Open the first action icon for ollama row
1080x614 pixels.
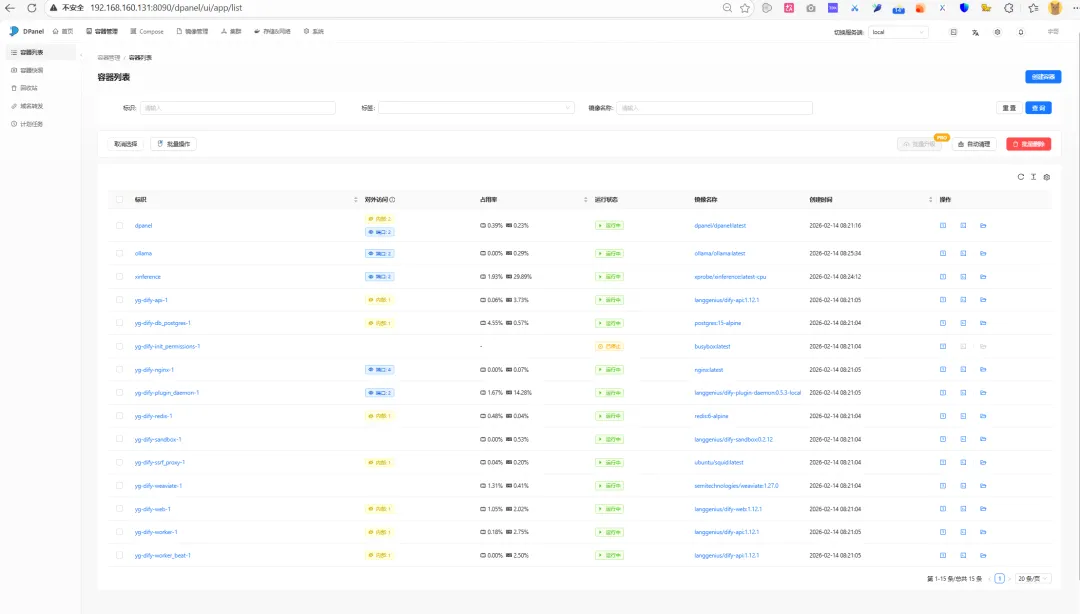click(943, 253)
